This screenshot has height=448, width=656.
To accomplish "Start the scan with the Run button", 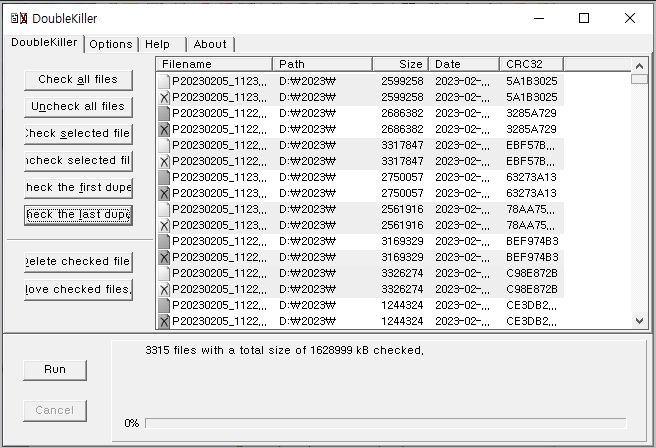I will pyautogui.click(x=55, y=370).
